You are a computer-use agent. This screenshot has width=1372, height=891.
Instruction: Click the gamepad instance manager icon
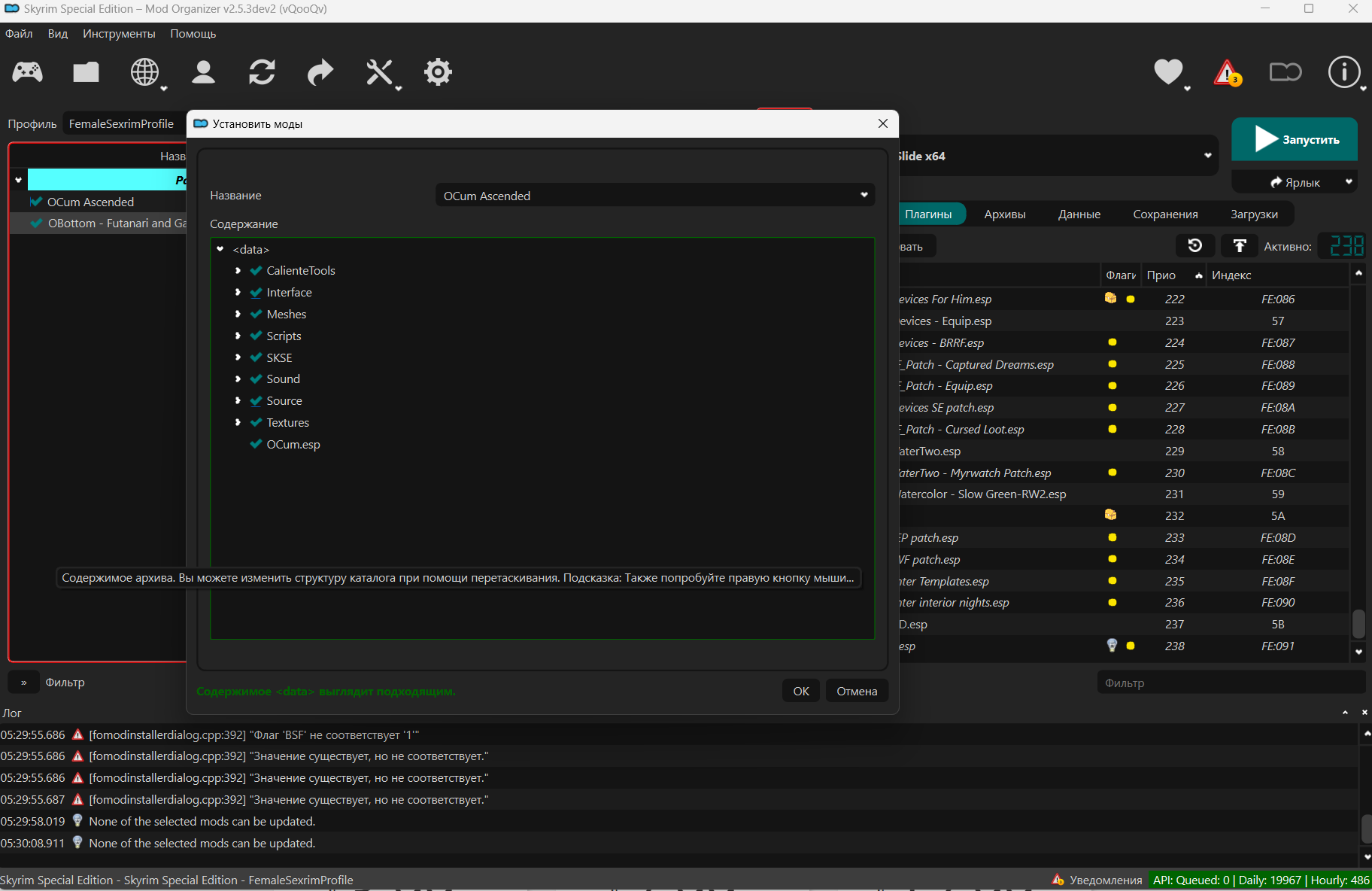click(x=28, y=72)
